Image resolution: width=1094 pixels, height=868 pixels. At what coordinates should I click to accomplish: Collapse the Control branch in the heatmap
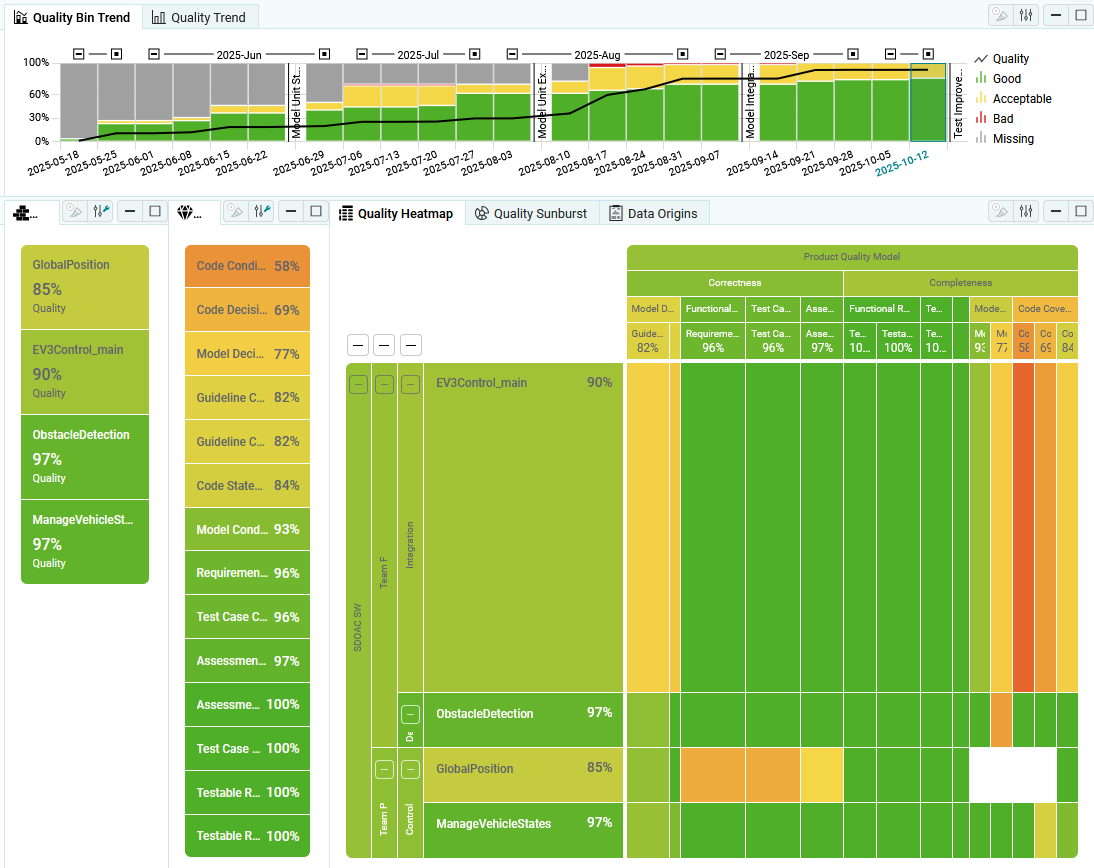(410, 770)
